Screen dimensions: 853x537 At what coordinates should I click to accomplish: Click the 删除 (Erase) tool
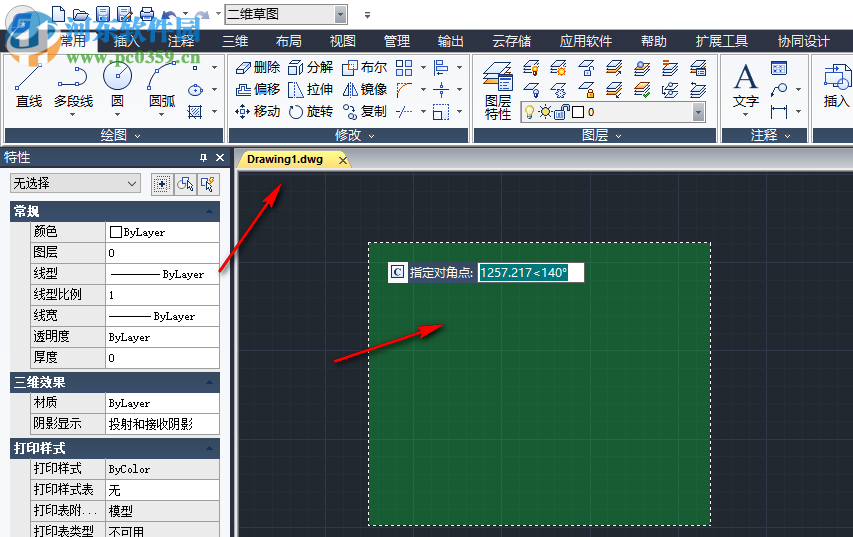point(257,67)
